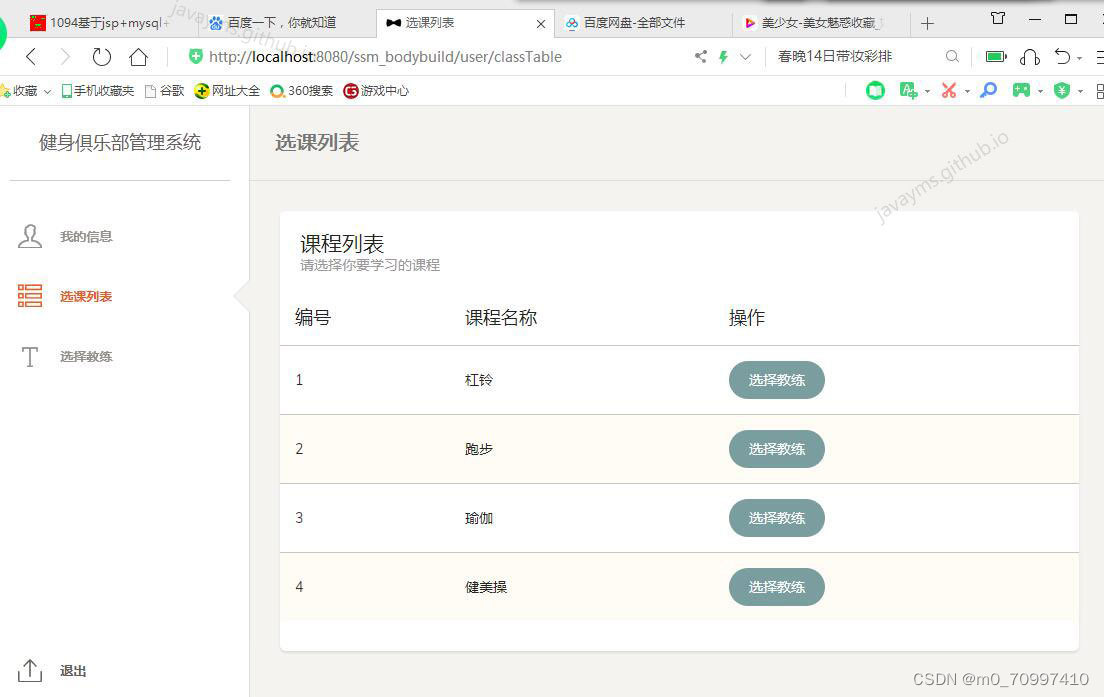Open the 360搜索 bookmark
This screenshot has height=697, width=1104.
pyautogui.click(x=301, y=91)
